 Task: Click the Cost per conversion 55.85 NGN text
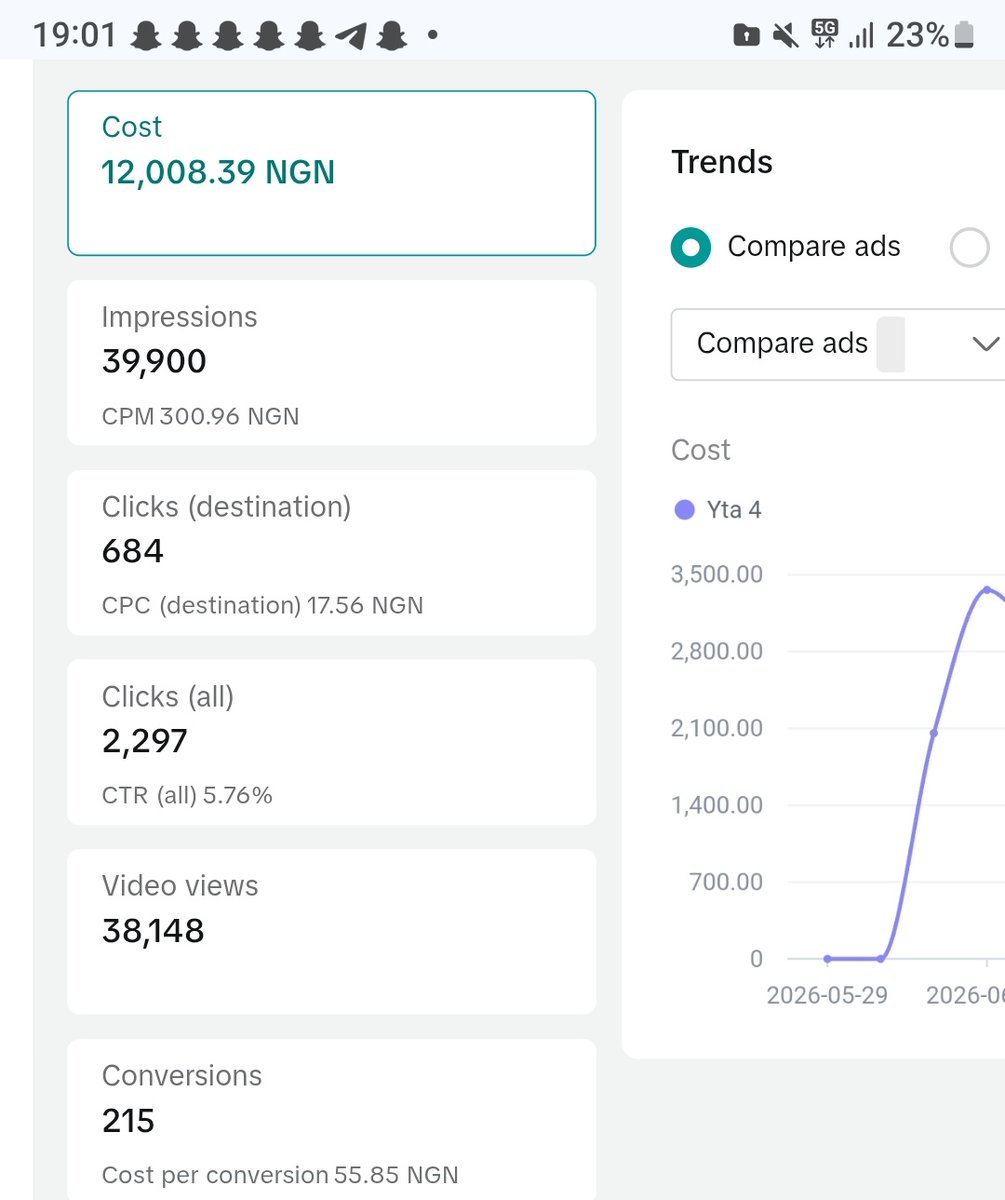pos(280,1175)
